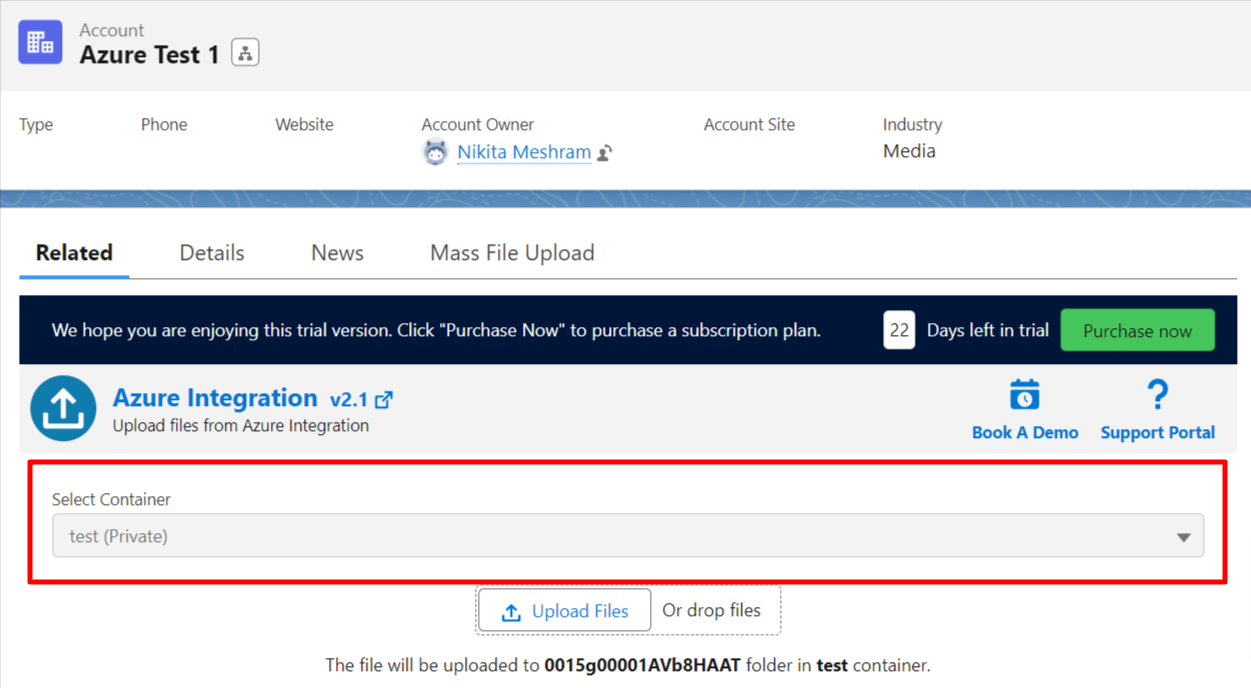This screenshot has width=1251, height=688.
Task: Click the Type field label
Action: point(36,125)
